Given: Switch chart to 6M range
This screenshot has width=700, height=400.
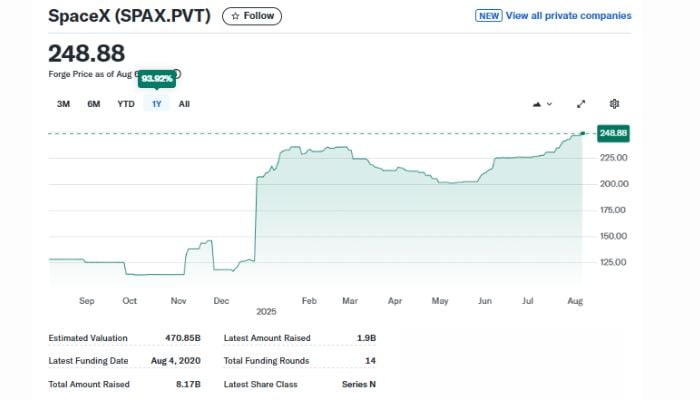Looking at the screenshot, I should (93, 104).
